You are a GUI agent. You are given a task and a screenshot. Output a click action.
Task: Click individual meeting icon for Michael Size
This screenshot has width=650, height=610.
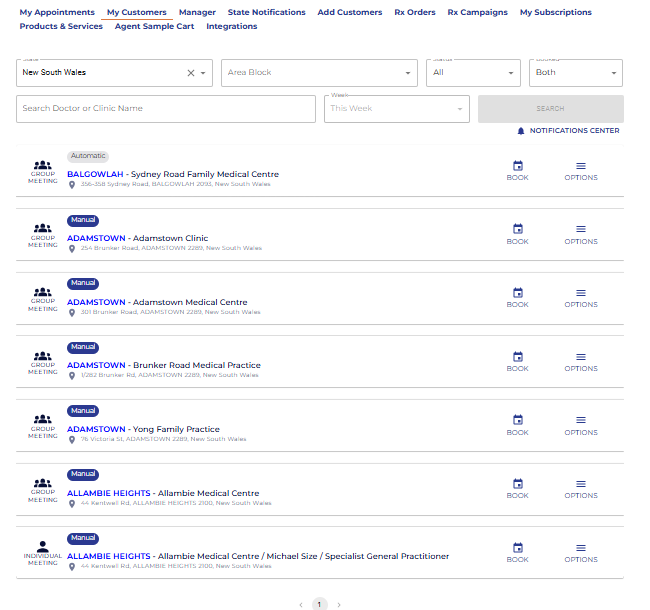tap(42, 547)
